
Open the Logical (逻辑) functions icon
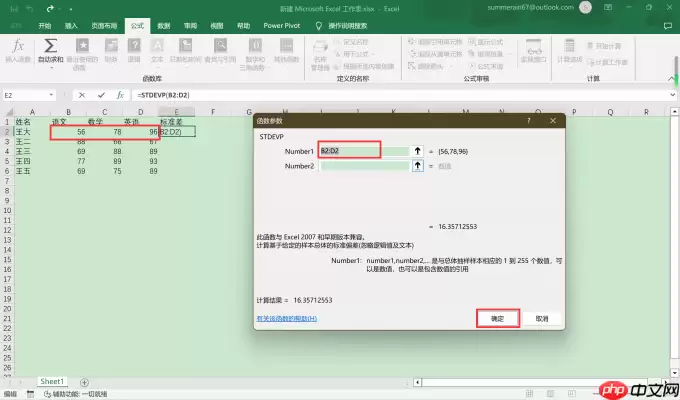tap(134, 45)
